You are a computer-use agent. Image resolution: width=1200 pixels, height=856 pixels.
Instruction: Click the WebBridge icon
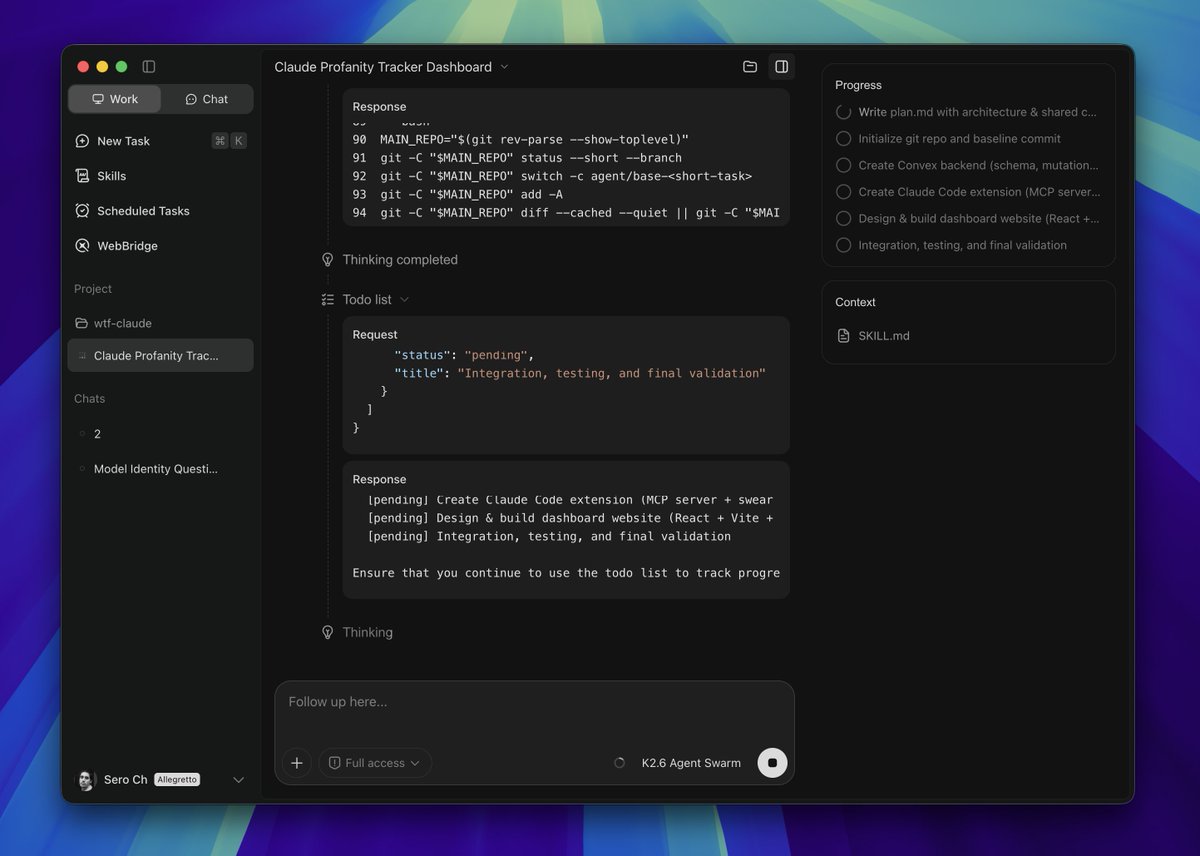coord(82,246)
